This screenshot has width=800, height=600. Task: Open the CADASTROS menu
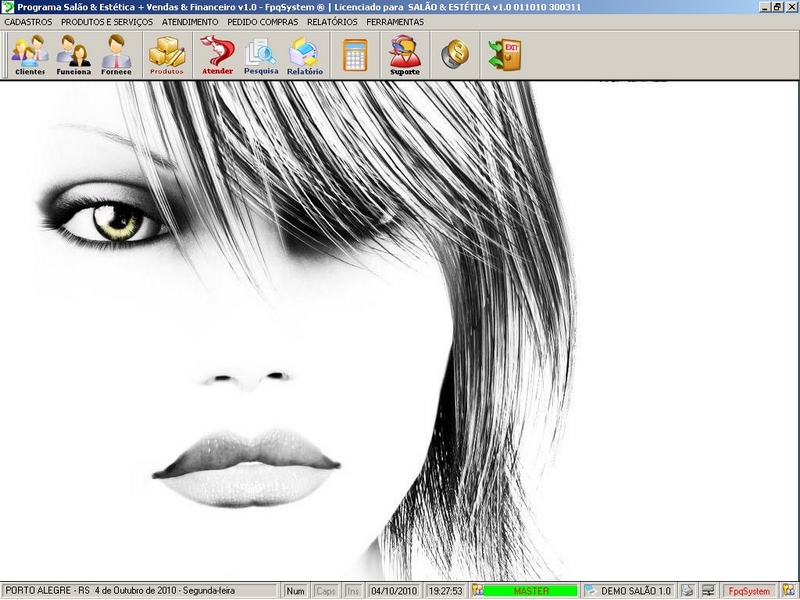(28, 22)
